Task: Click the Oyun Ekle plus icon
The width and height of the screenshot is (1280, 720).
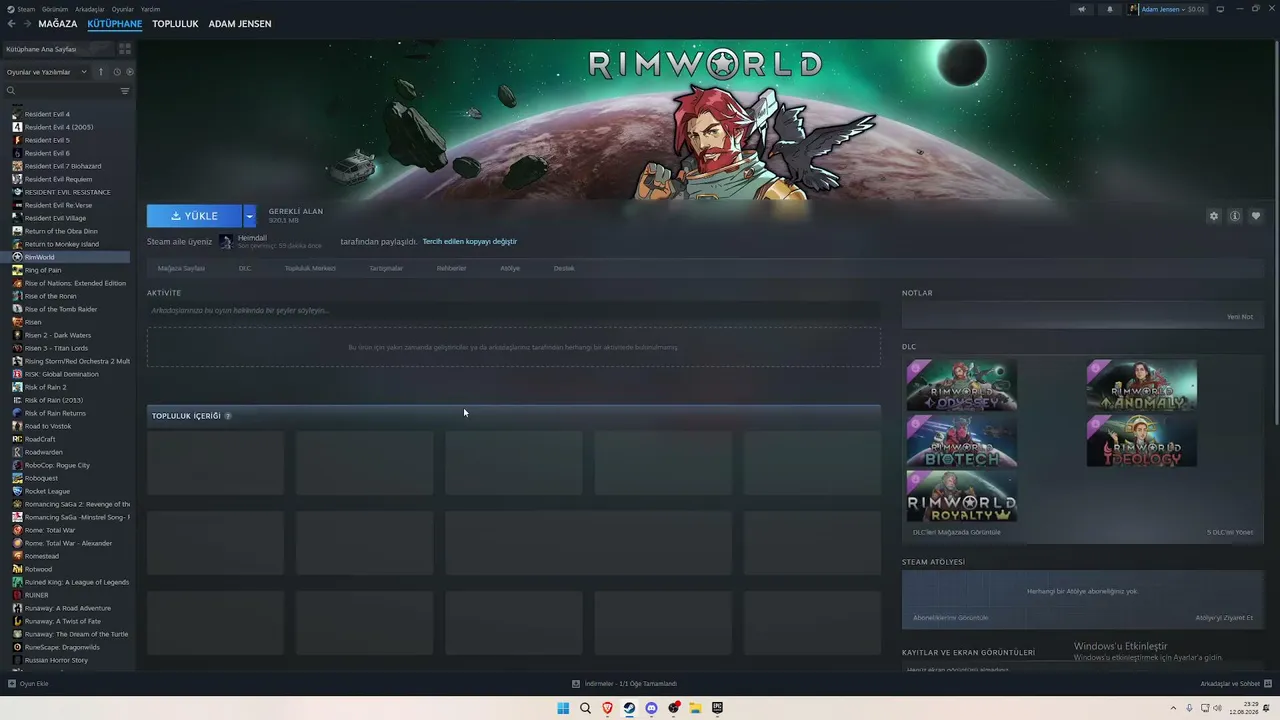Action: (12, 684)
